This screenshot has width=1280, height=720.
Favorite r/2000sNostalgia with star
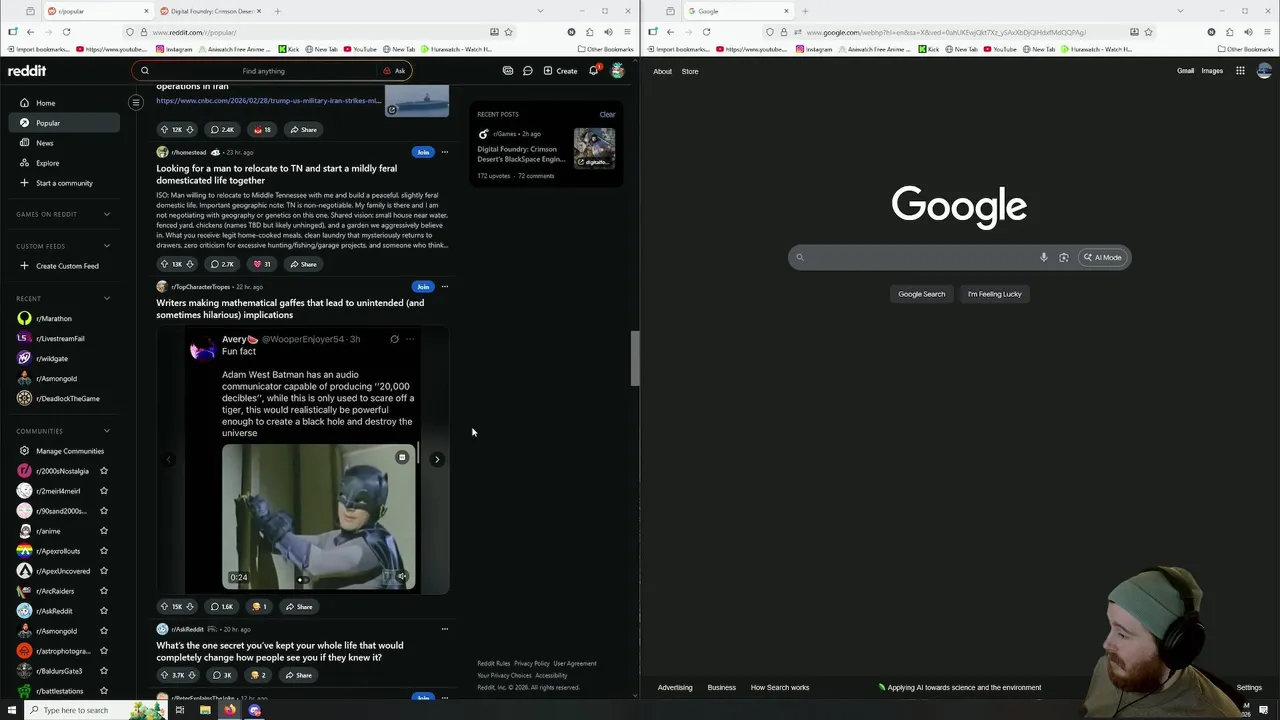coord(104,471)
